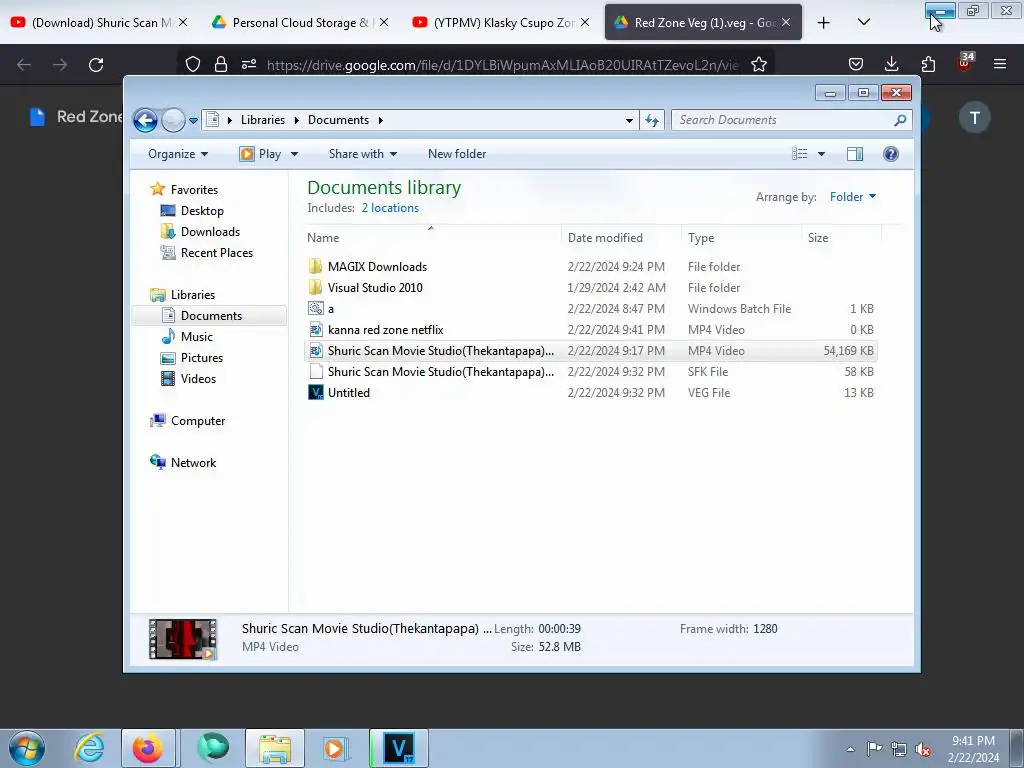Sort by Type column header
This screenshot has width=1024, height=768.
point(741,238)
